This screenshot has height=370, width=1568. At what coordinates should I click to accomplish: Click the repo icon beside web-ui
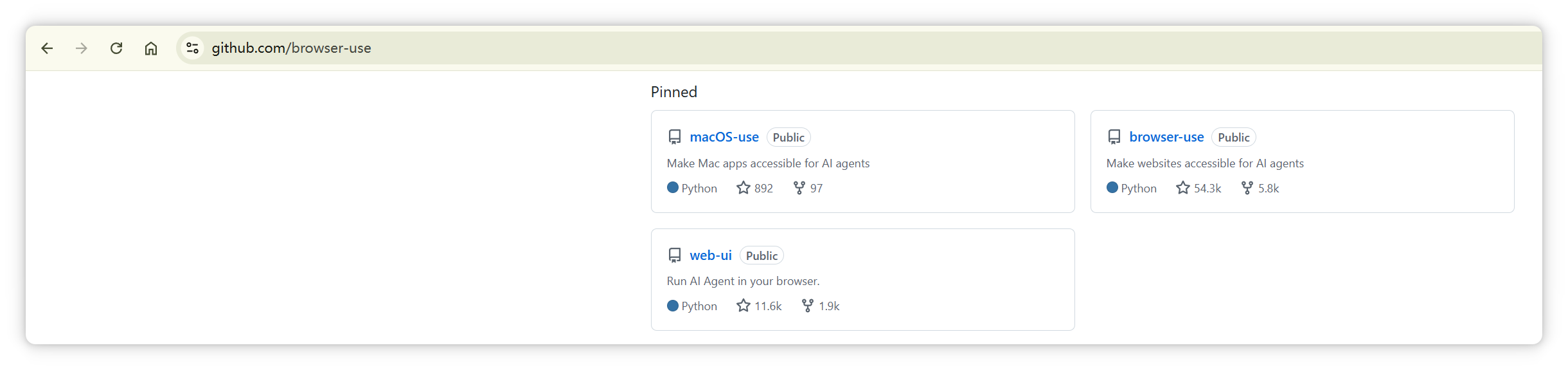click(x=675, y=255)
